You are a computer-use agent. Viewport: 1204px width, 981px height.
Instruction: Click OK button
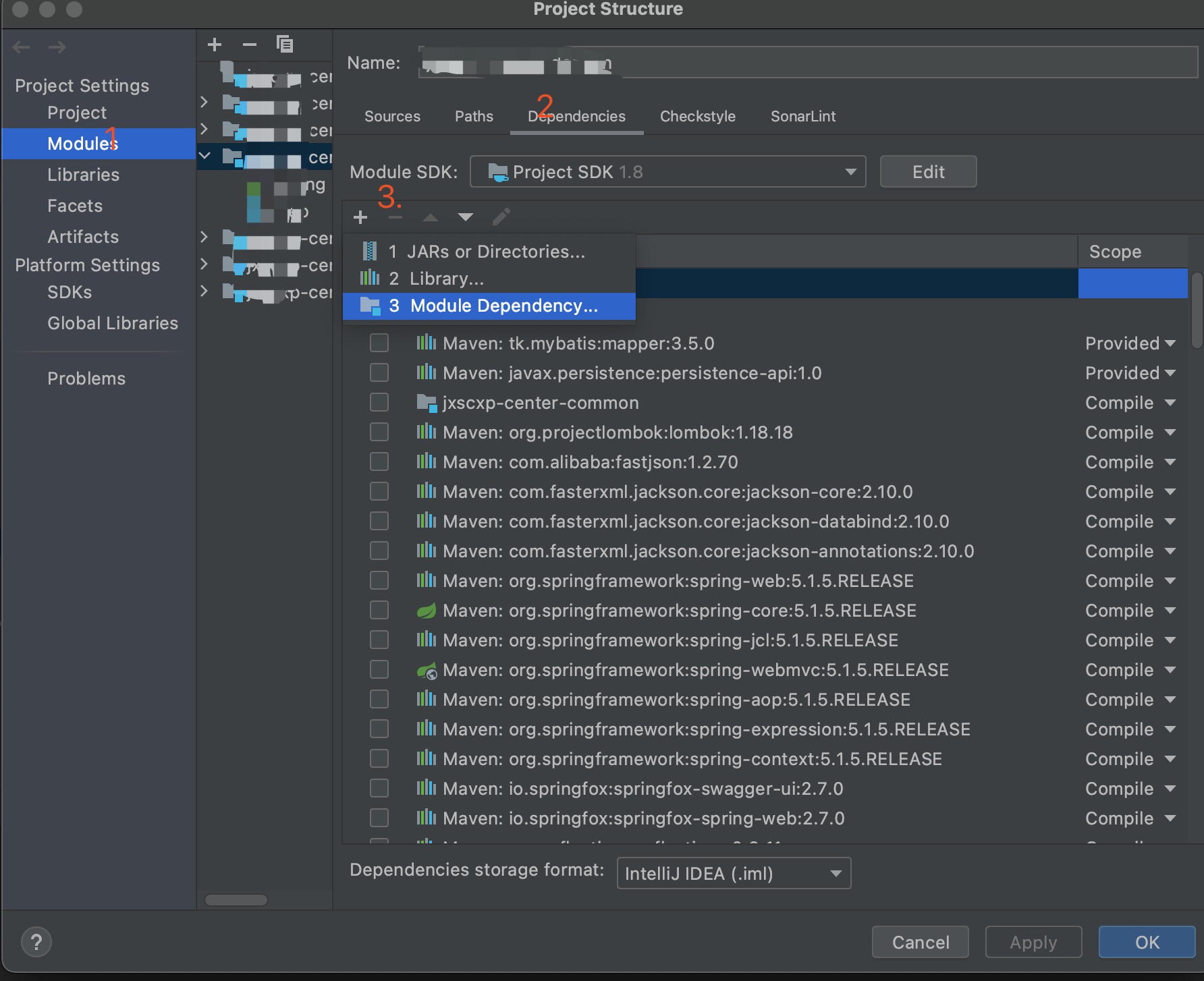pyautogui.click(x=1147, y=942)
